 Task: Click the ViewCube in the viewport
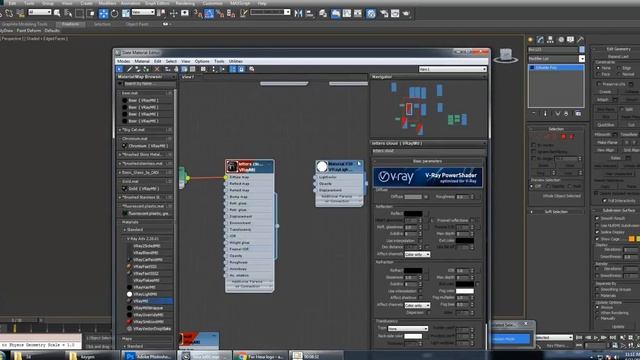506,56
